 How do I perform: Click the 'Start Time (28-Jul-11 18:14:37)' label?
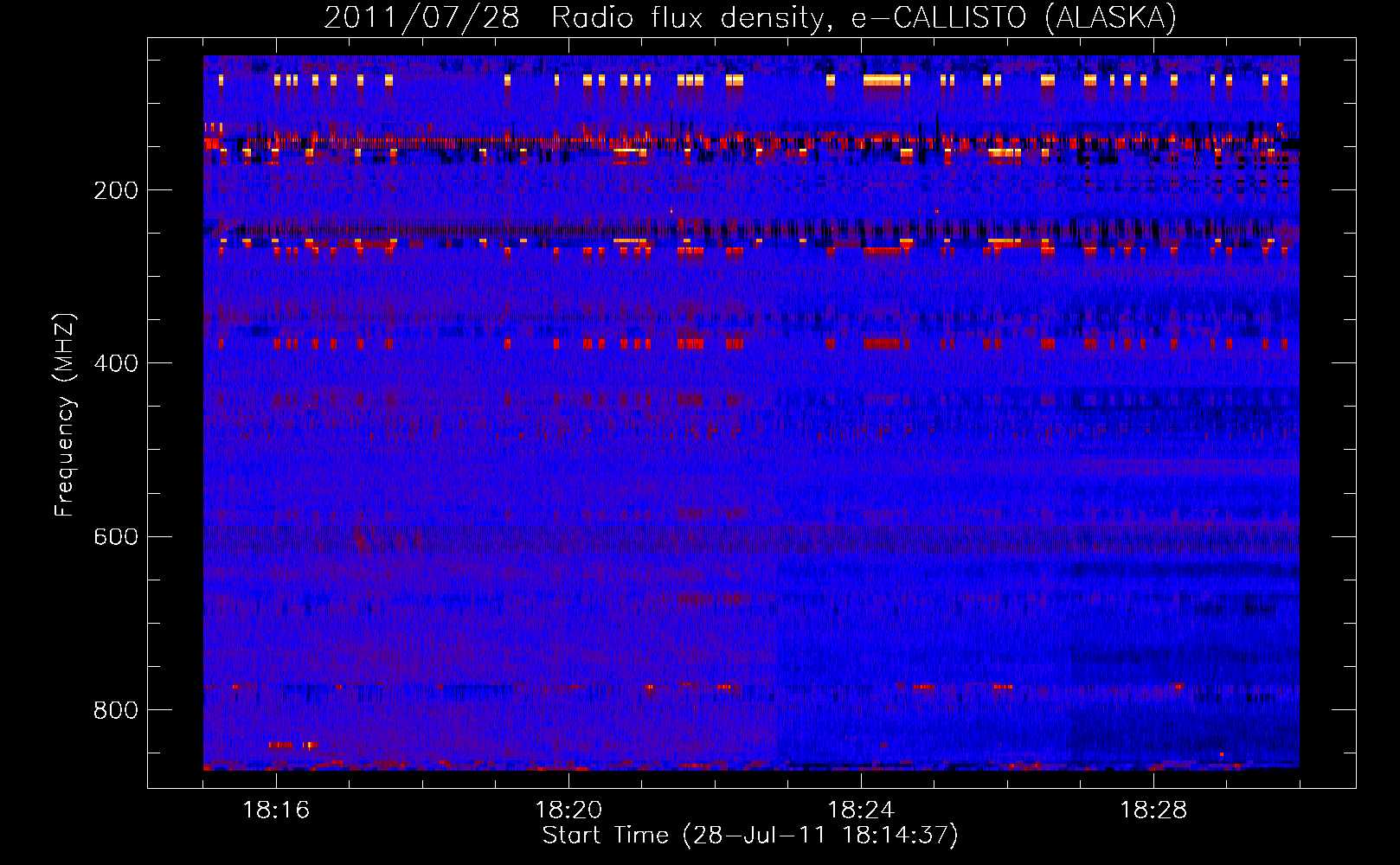click(750, 836)
